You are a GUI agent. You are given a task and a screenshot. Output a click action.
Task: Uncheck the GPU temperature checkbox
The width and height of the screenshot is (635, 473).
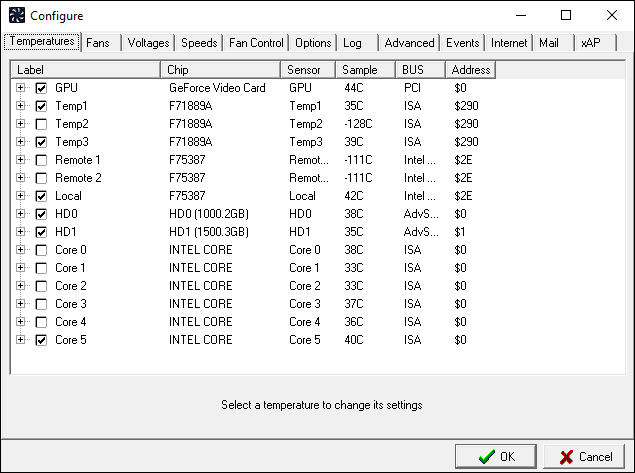click(x=41, y=88)
